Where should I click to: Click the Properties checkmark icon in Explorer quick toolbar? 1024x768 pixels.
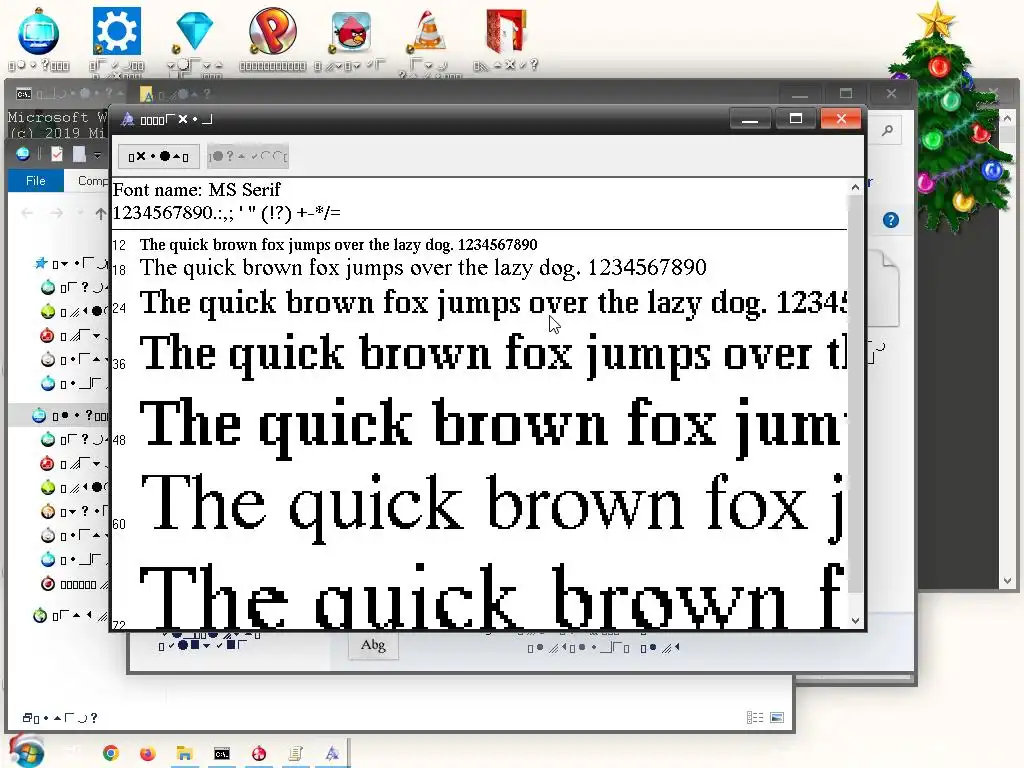57,154
